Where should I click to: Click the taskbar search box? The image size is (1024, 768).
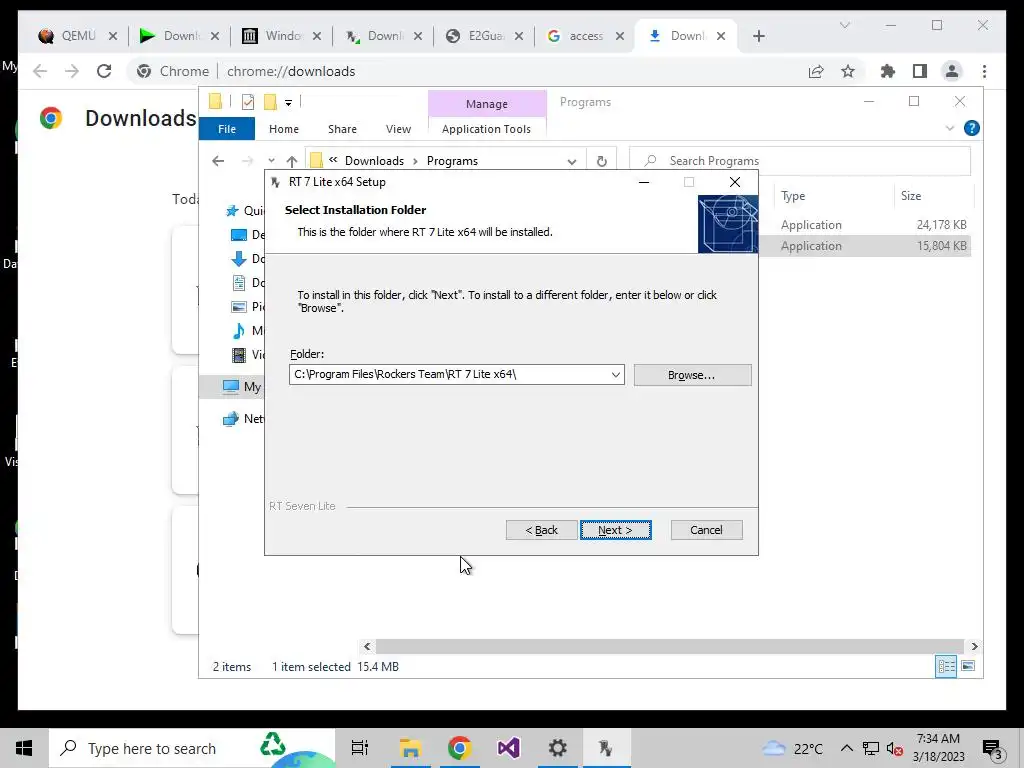[x=192, y=748]
